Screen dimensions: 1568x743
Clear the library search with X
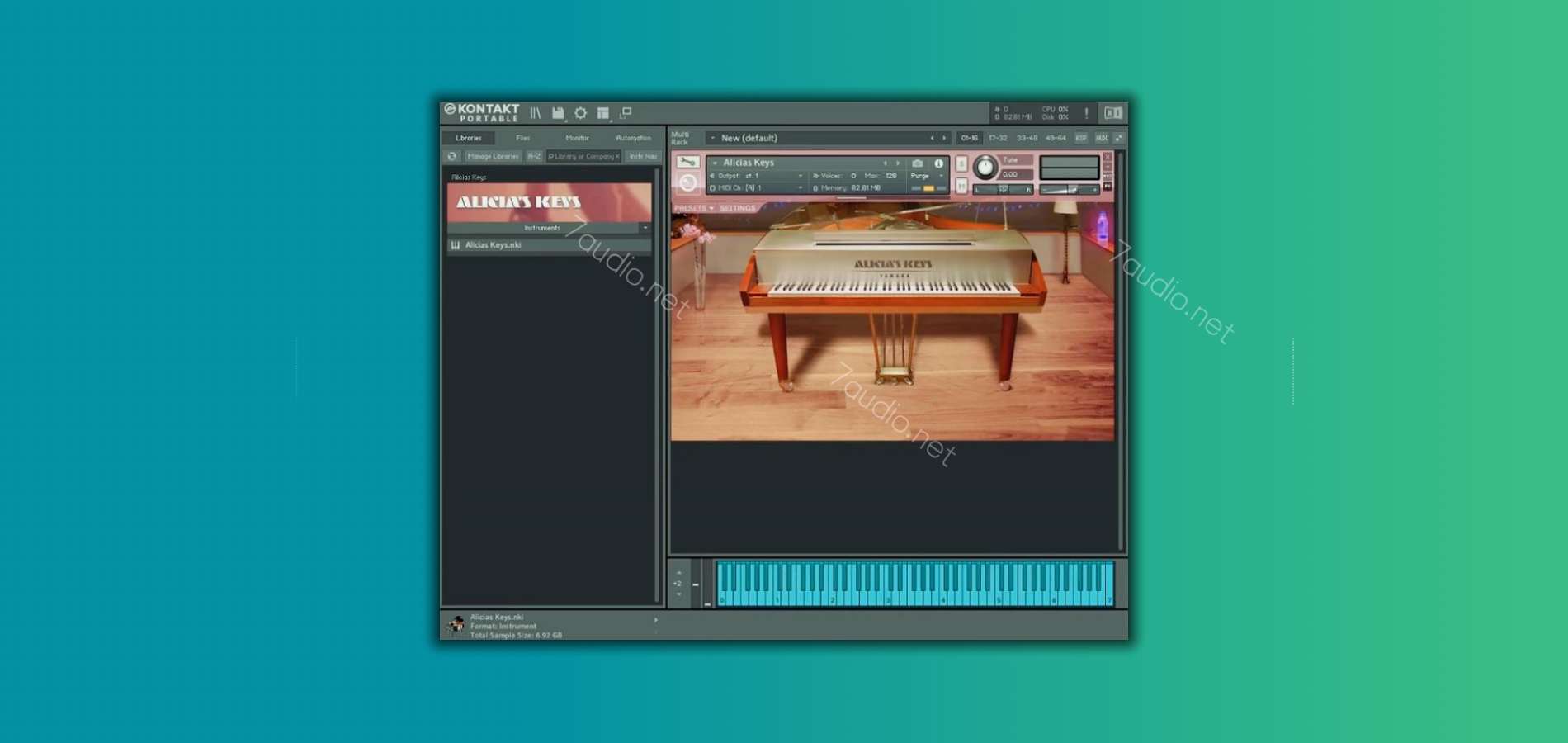pyautogui.click(x=616, y=156)
